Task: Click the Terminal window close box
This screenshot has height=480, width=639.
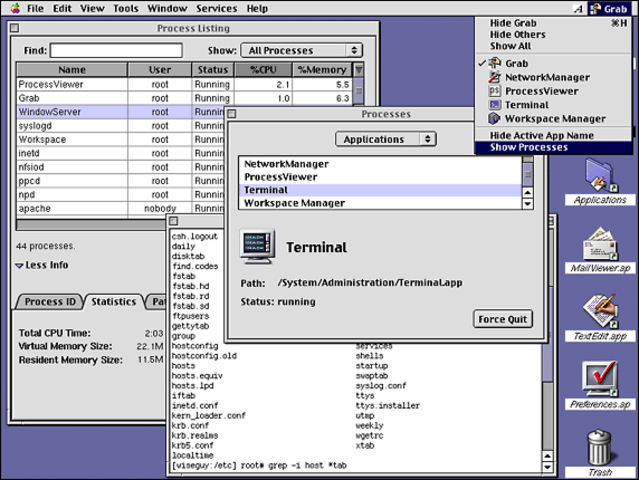Action: pos(174,221)
